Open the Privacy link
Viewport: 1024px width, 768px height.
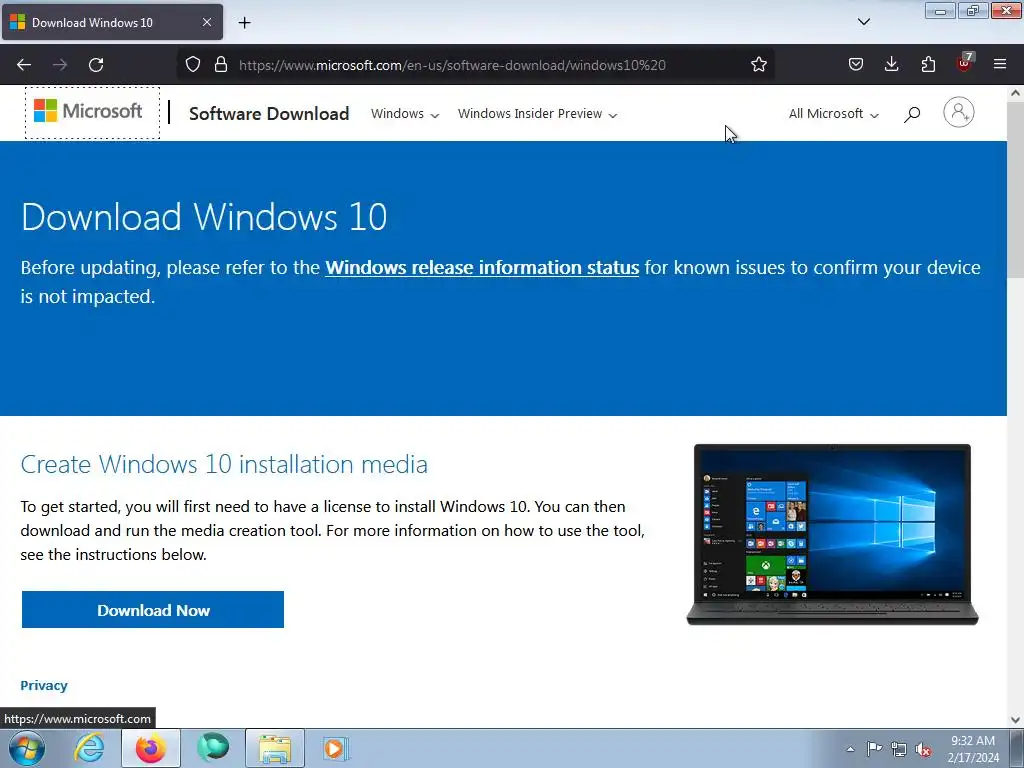[x=44, y=685]
